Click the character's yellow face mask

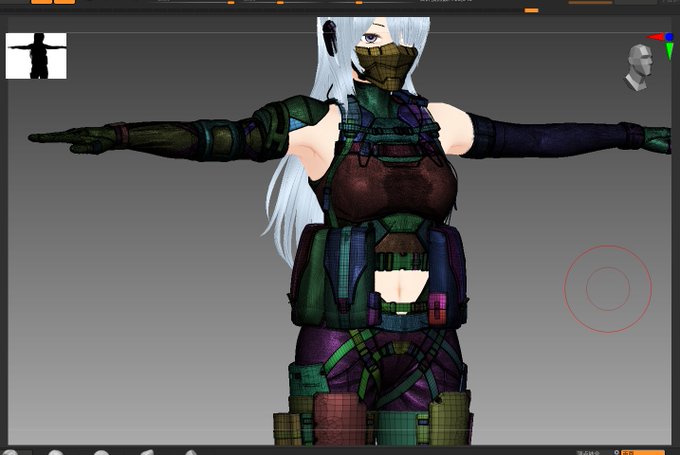pyautogui.click(x=386, y=66)
